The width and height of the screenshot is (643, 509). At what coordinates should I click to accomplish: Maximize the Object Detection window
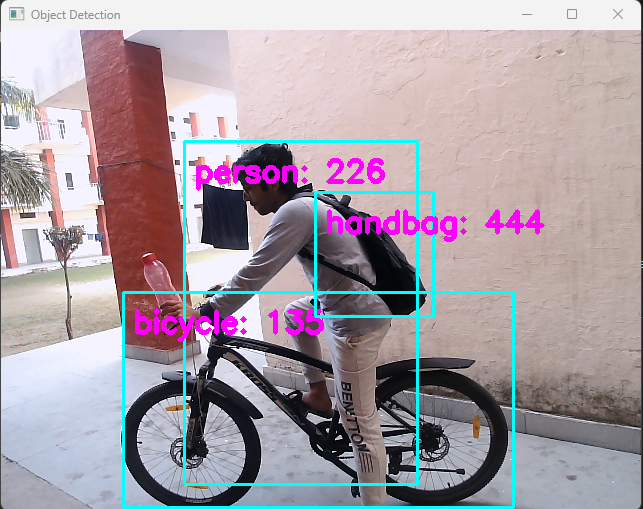pos(572,14)
